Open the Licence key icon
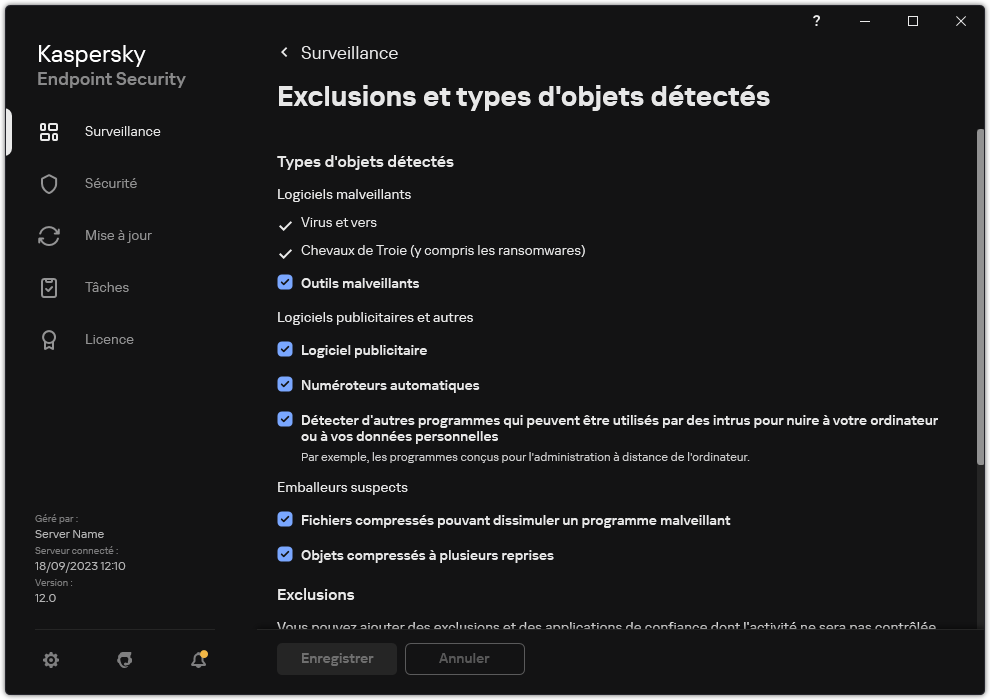 click(x=48, y=339)
